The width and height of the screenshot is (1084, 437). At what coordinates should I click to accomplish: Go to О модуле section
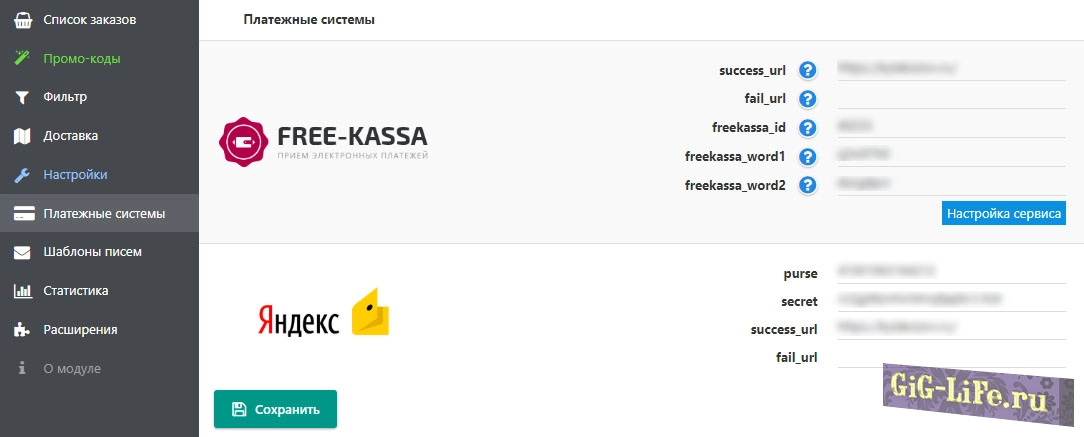pos(72,368)
